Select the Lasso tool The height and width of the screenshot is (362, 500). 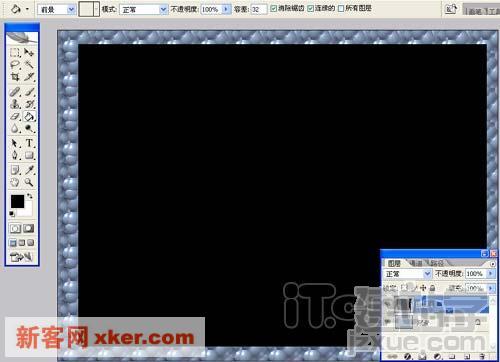pos(15,64)
